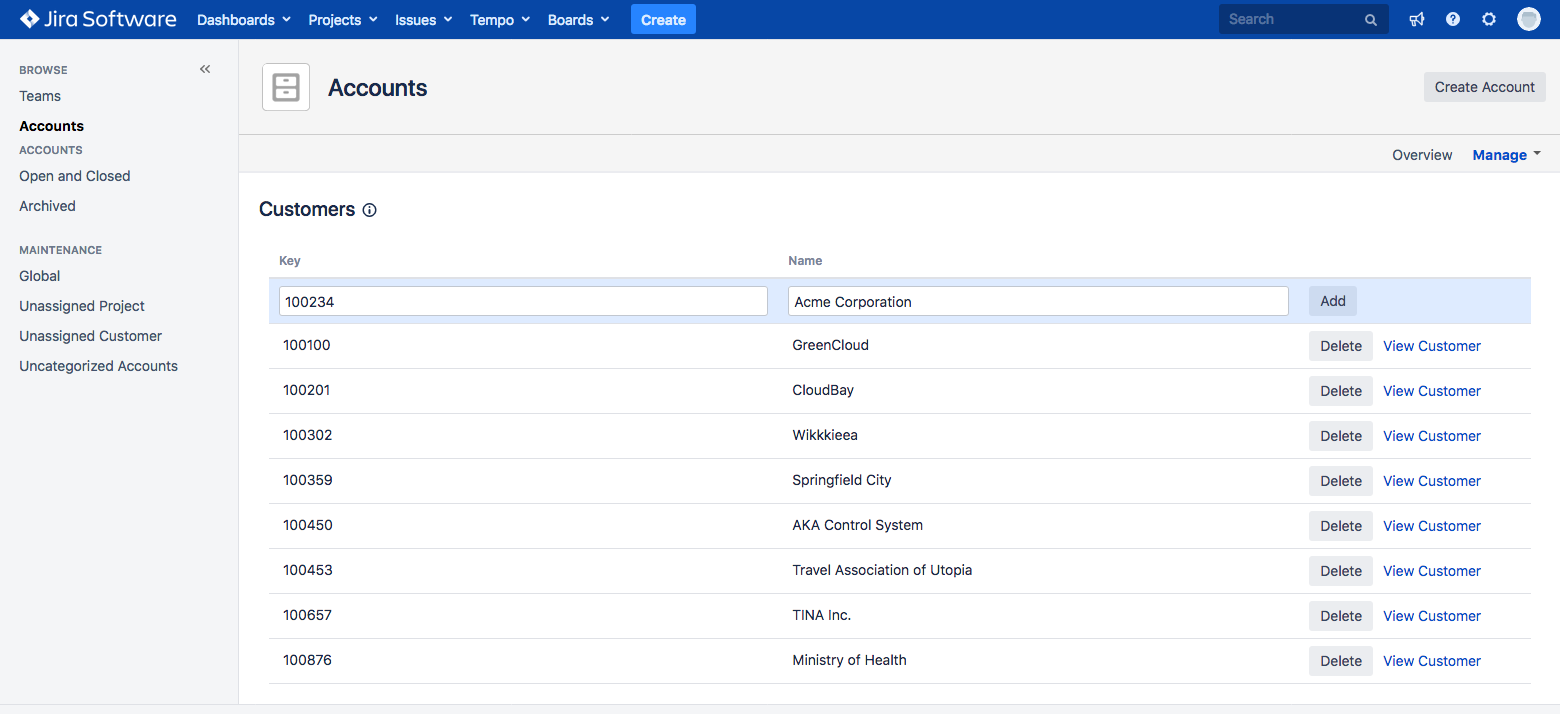Delete the Springfield City customer
The height and width of the screenshot is (714, 1560).
click(x=1340, y=481)
